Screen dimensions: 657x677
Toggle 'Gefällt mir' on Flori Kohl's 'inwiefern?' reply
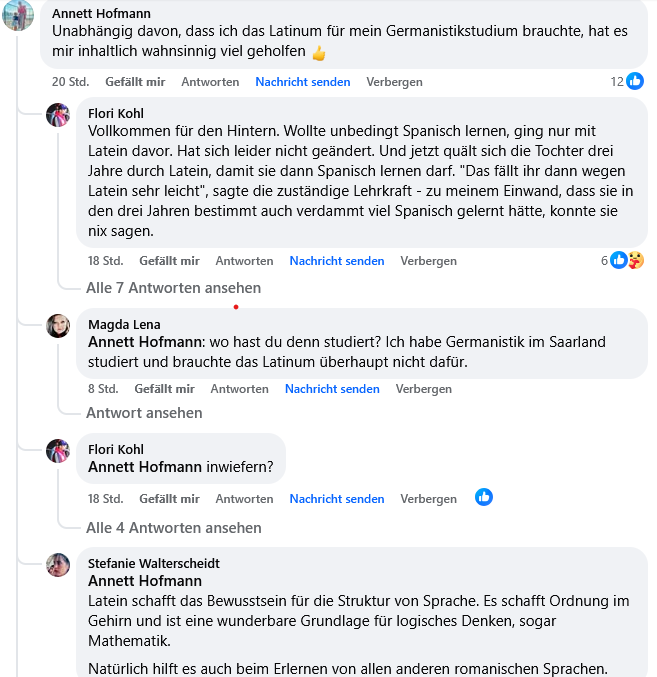pyautogui.click(x=169, y=499)
